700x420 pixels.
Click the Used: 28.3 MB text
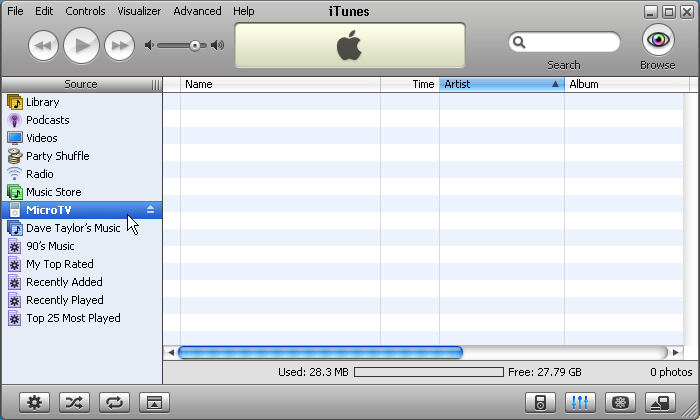pos(313,372)
